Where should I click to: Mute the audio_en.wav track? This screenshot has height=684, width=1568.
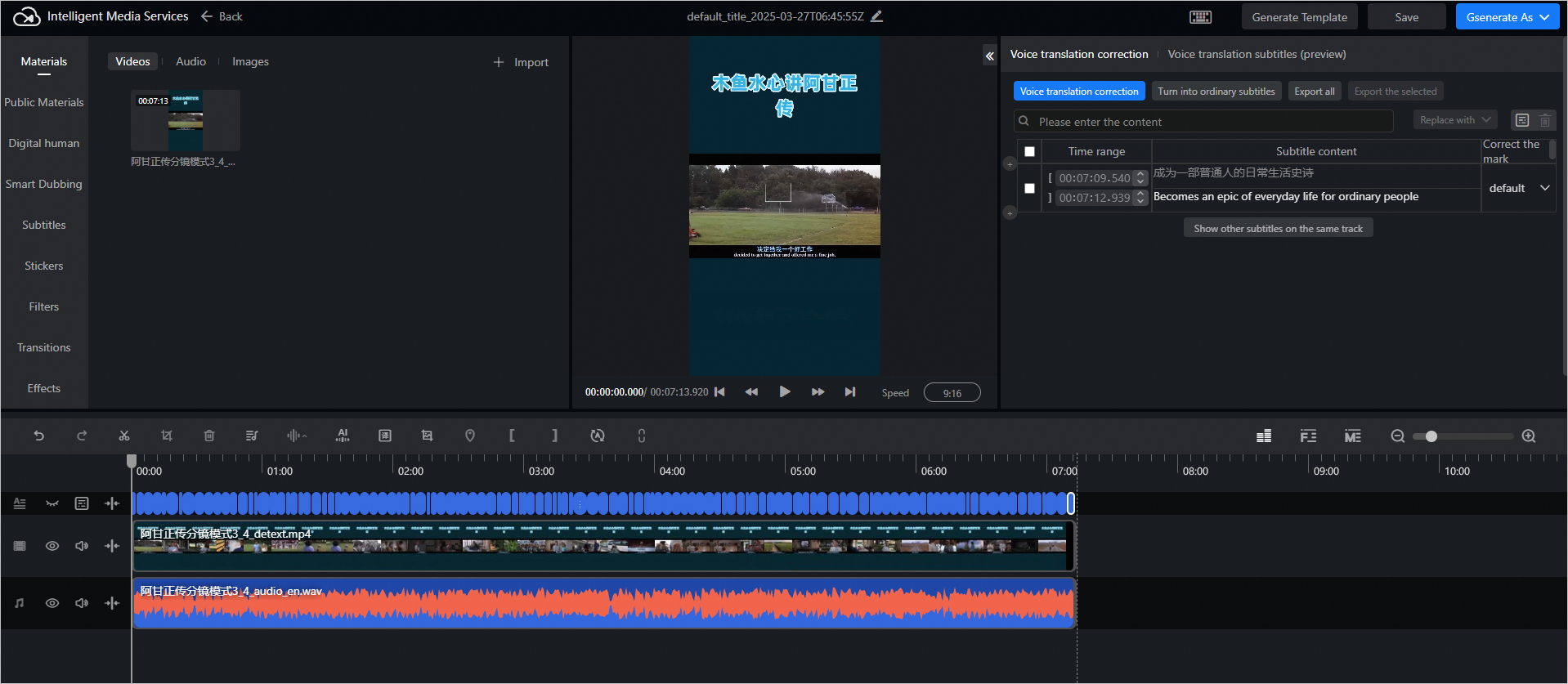(x=82, y=603)
